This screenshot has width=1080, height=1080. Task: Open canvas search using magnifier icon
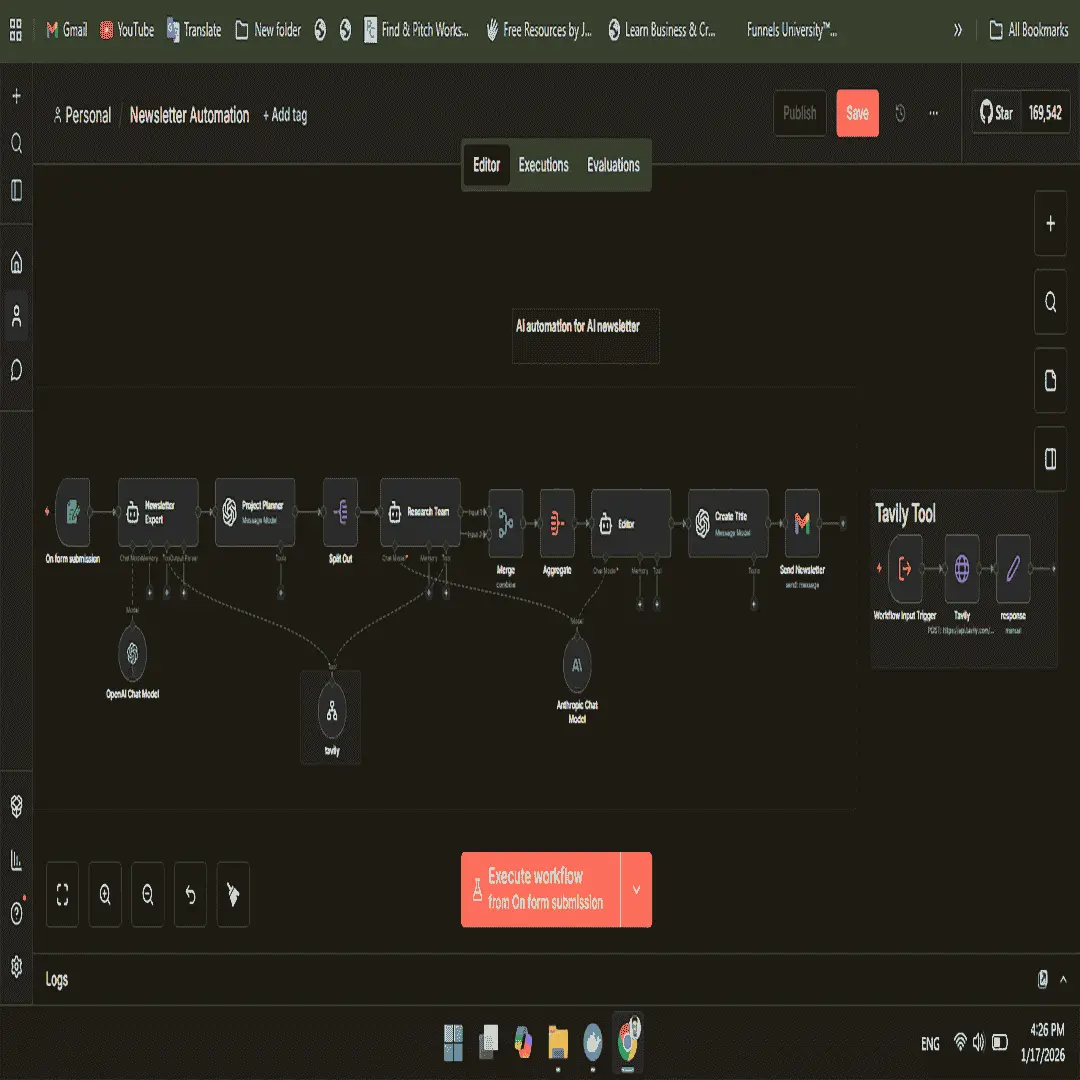1050,302
